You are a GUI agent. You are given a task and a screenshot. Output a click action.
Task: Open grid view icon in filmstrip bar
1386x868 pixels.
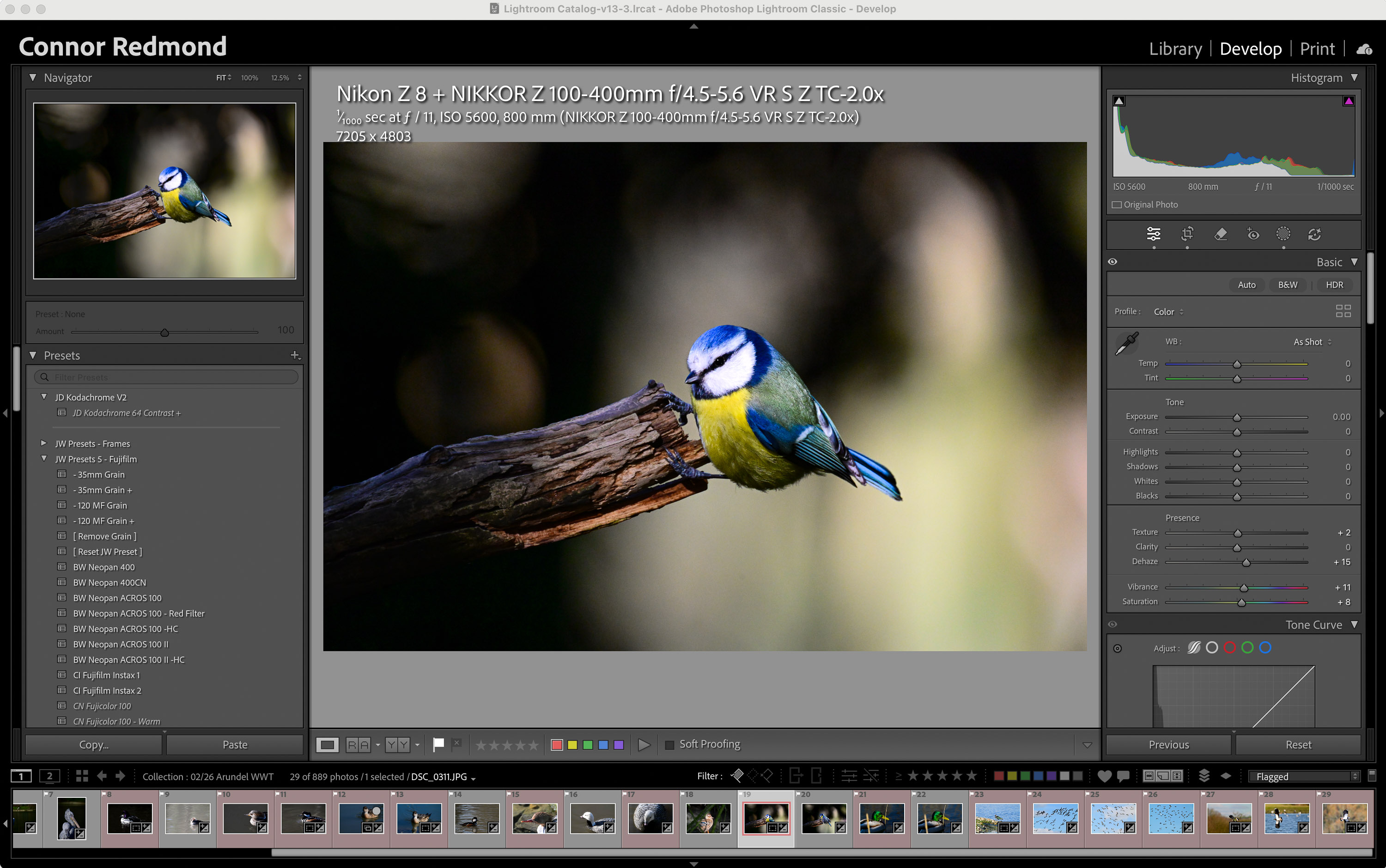(82, 776)
